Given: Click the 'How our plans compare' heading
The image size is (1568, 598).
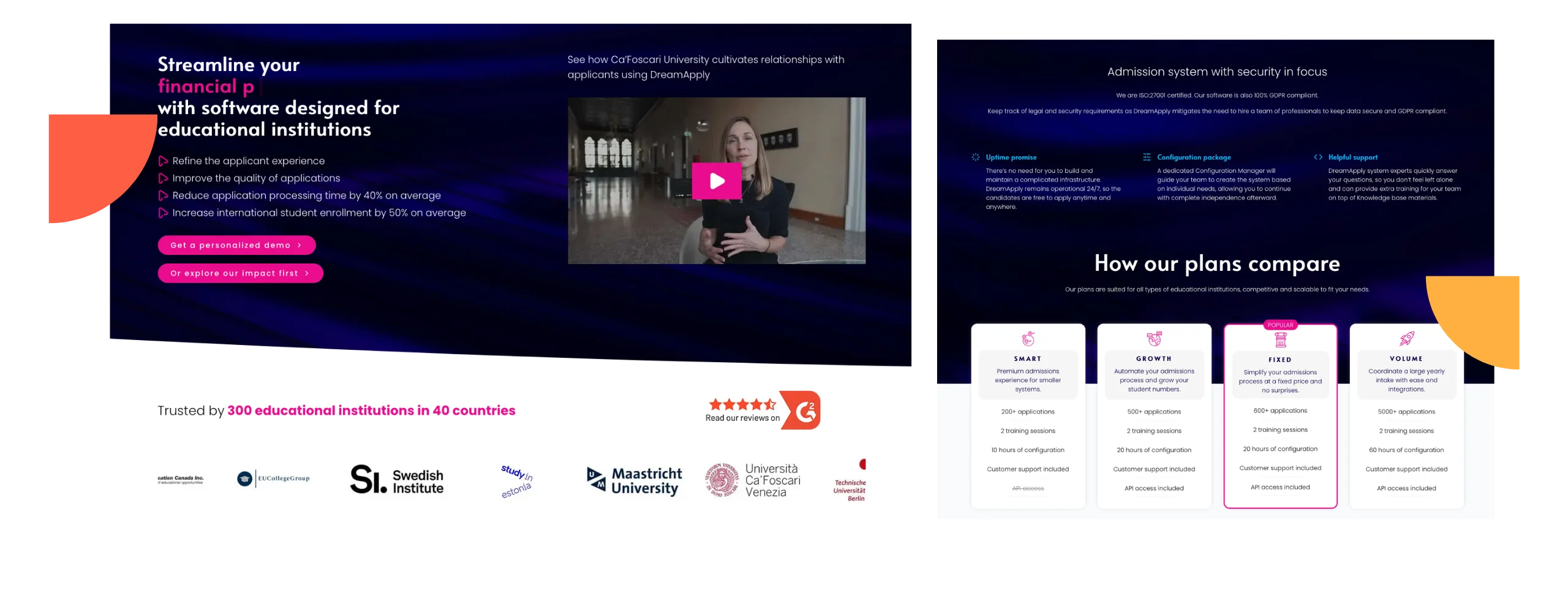Looking at the screenshot, I should click(x=1217, y=263).
